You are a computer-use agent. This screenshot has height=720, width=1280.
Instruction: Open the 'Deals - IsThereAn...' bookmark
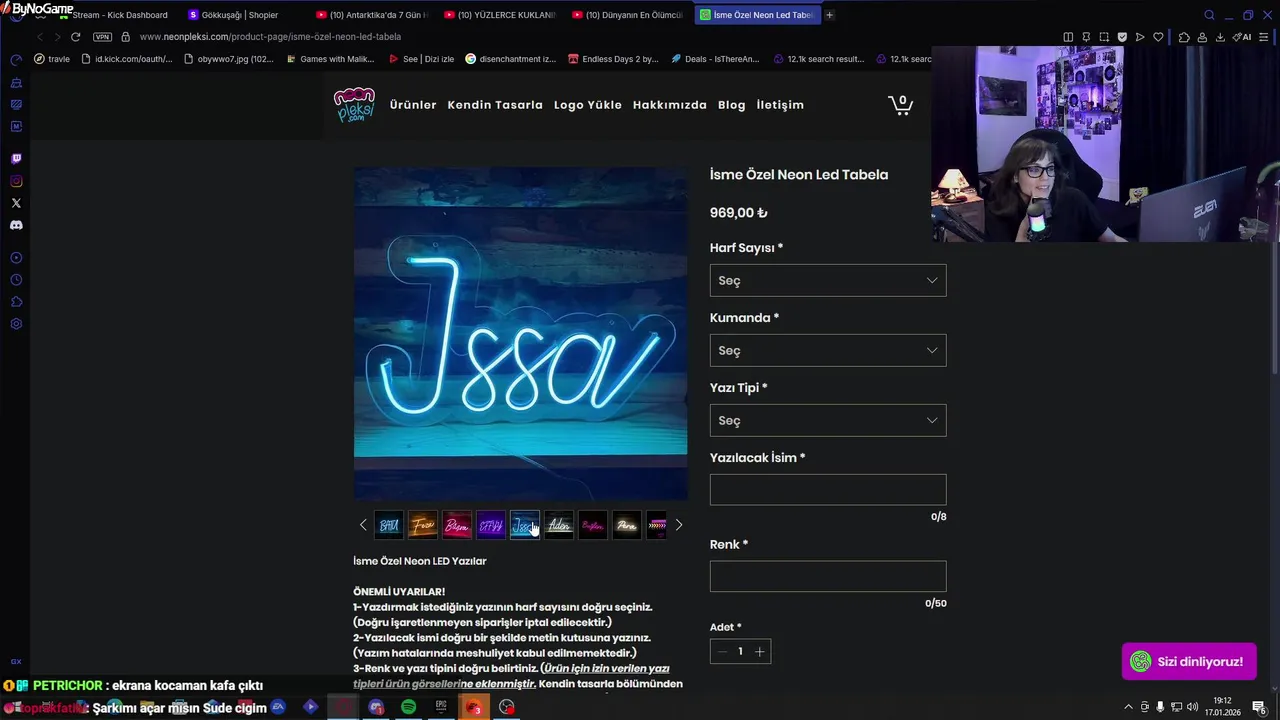(x=715, y=59)
